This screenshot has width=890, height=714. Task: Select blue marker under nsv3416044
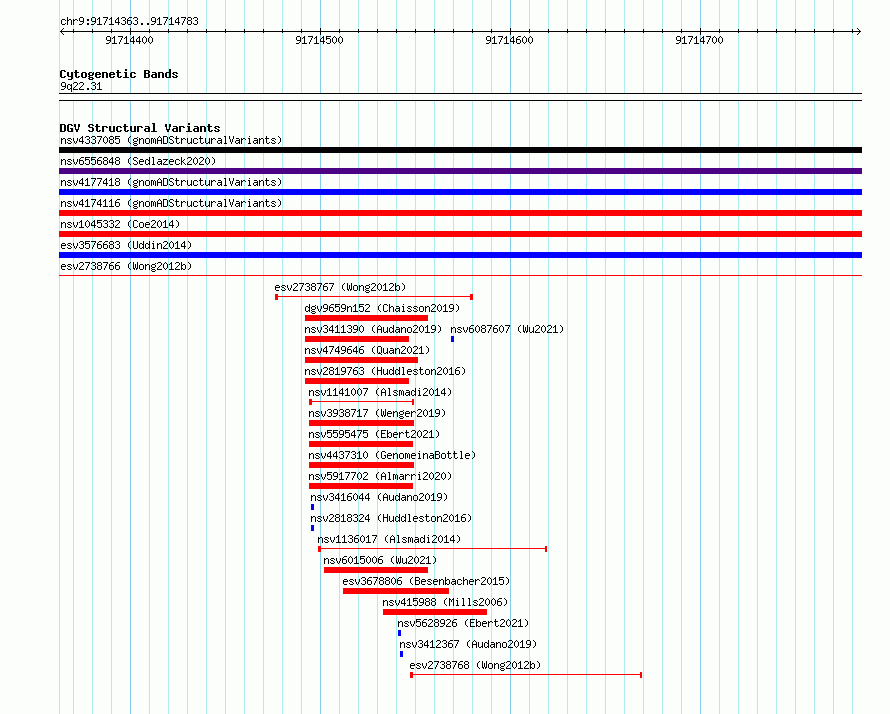point(312,507)
